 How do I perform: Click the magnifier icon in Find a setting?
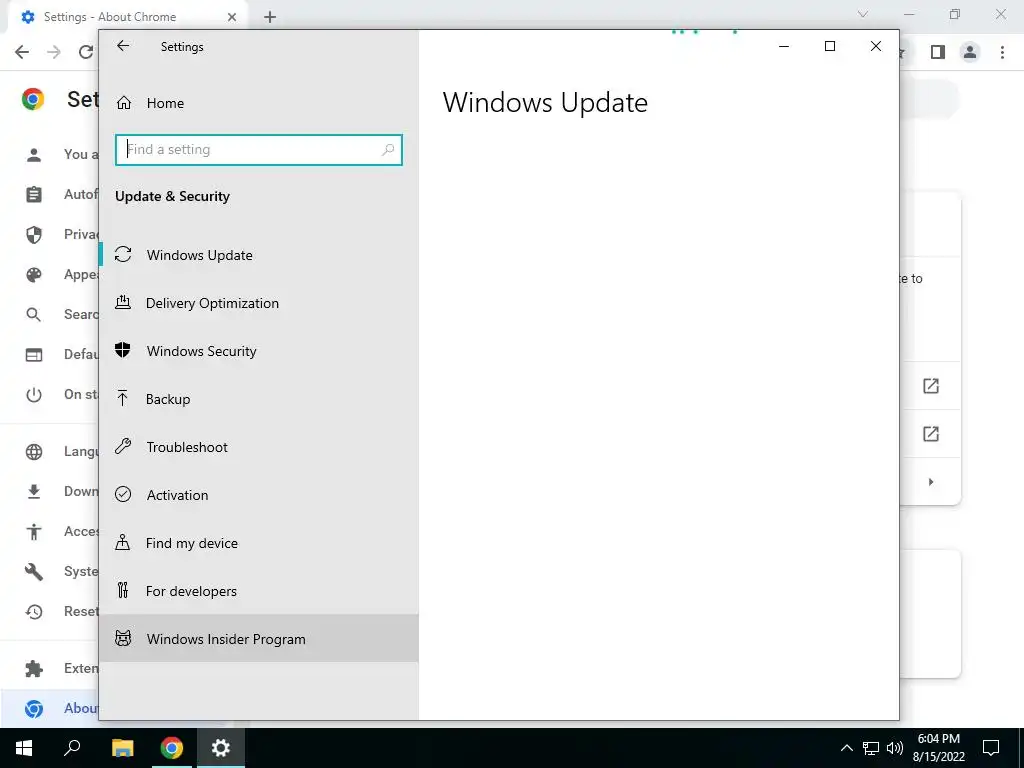click(x=388, y=150)
